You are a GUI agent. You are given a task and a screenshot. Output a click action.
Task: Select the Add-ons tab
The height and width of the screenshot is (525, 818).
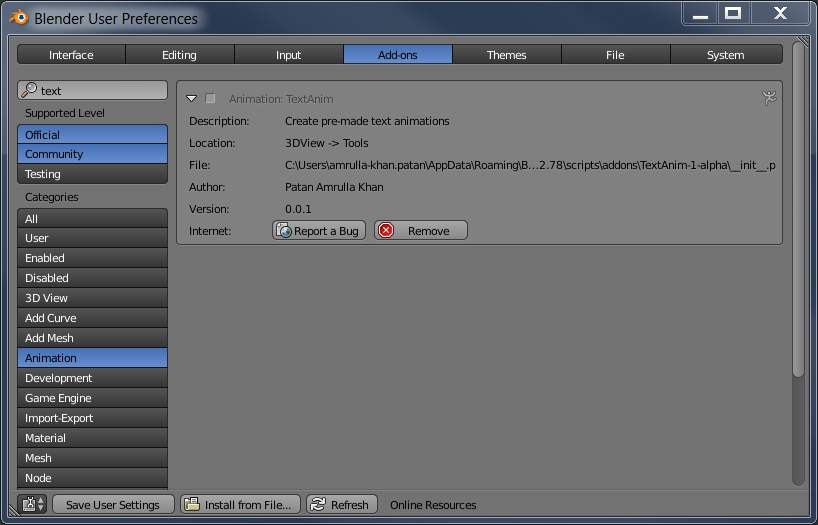(398, 54)
